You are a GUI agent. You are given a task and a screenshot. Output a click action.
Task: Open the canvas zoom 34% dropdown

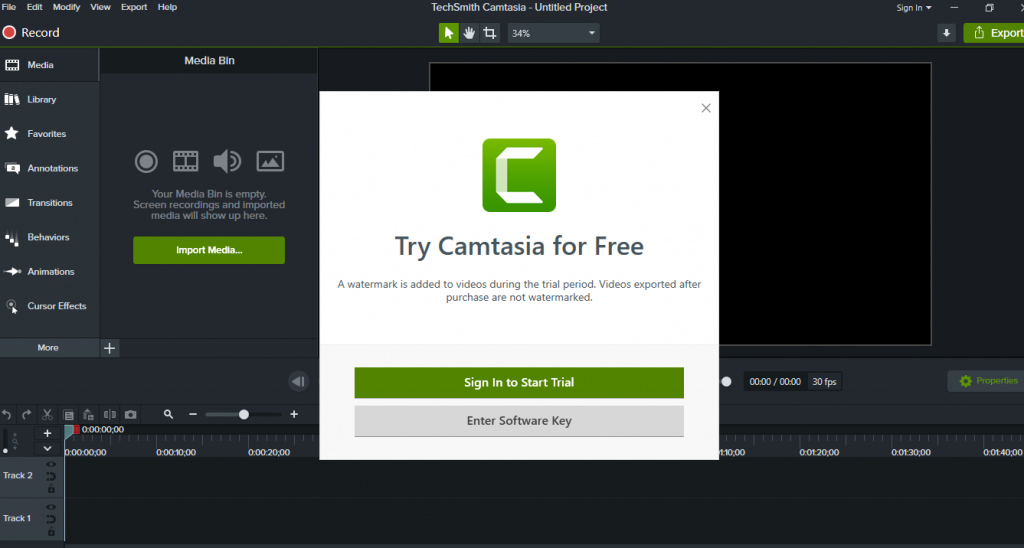[x=554, y=33]
